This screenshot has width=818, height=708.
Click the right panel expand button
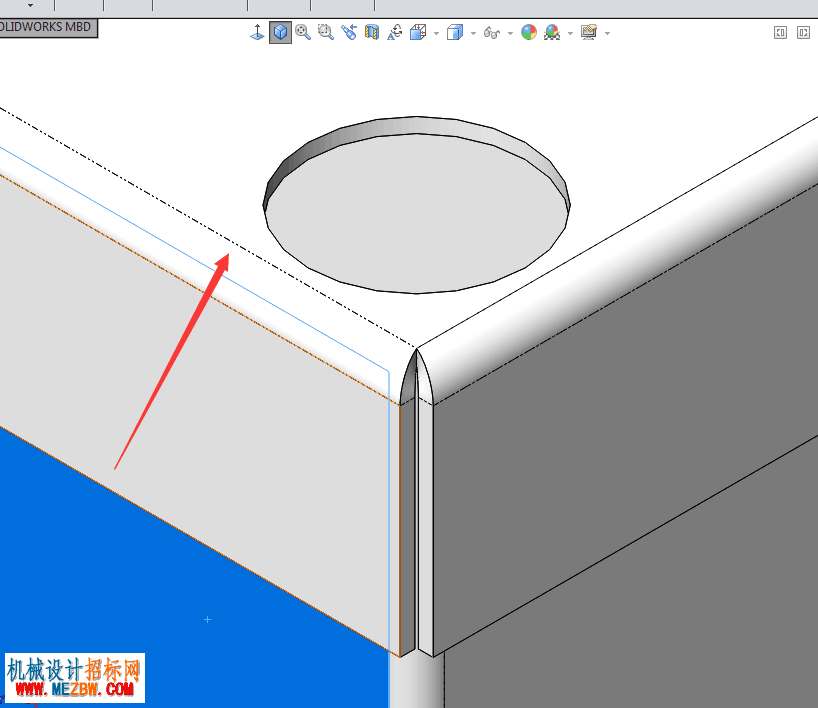803,33
